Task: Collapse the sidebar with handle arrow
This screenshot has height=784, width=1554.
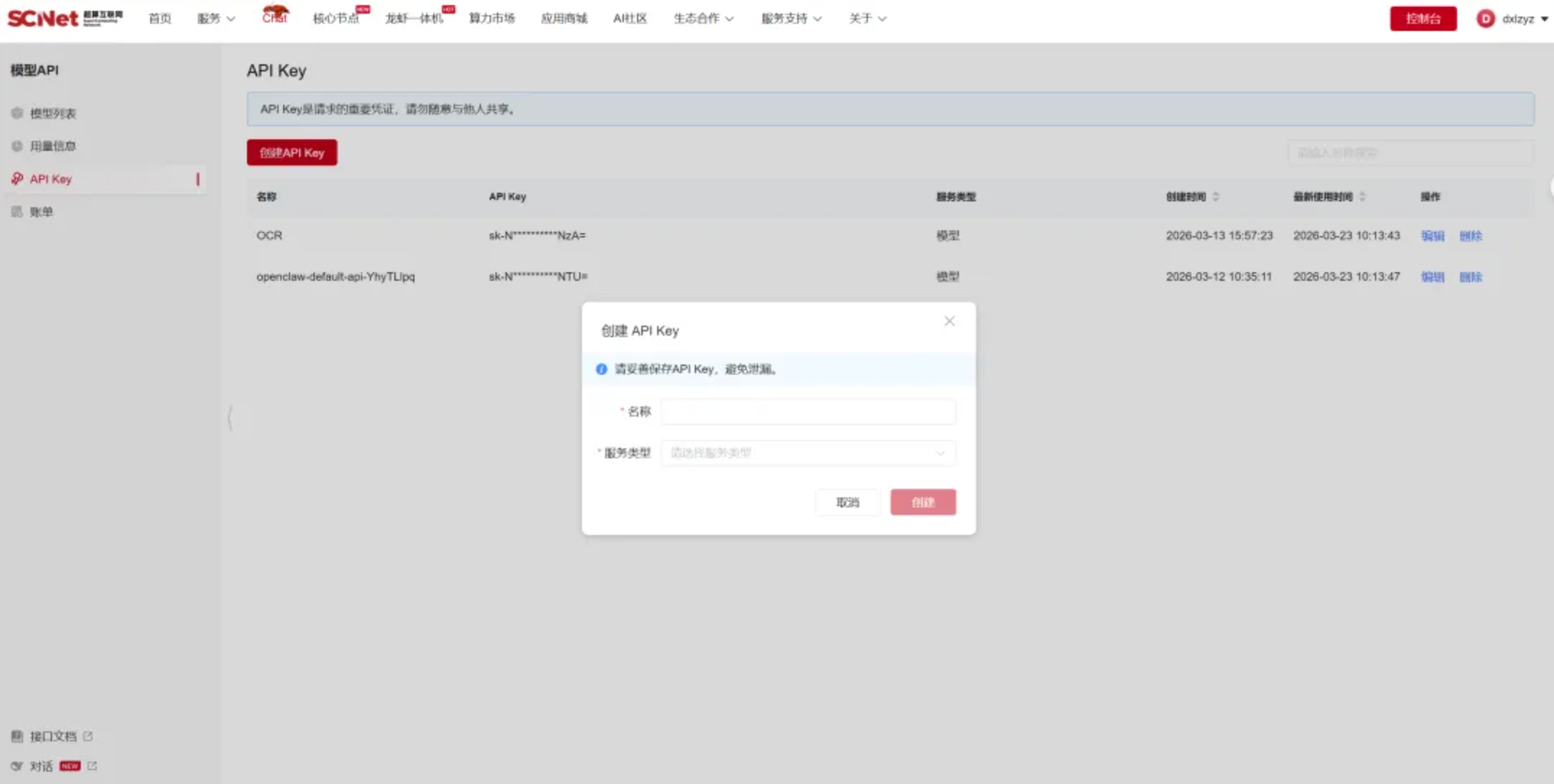Action: (x=230, y=418)
